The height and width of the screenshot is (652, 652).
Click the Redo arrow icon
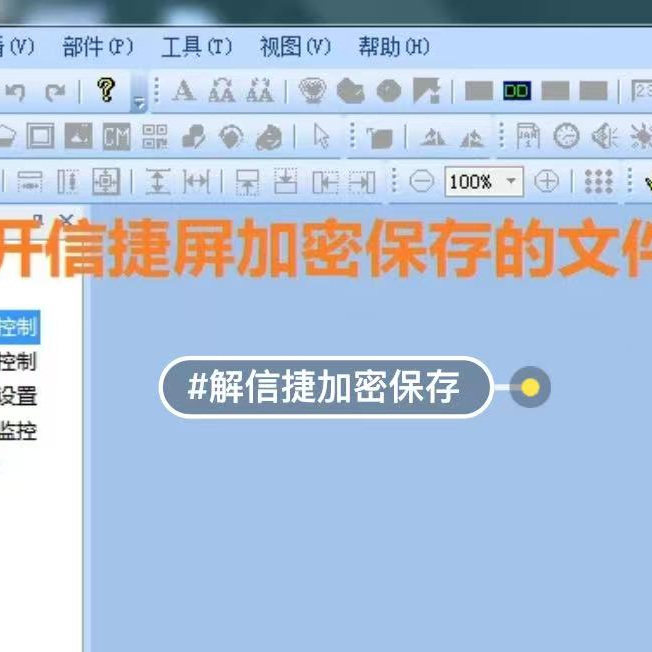click(55, 91)
